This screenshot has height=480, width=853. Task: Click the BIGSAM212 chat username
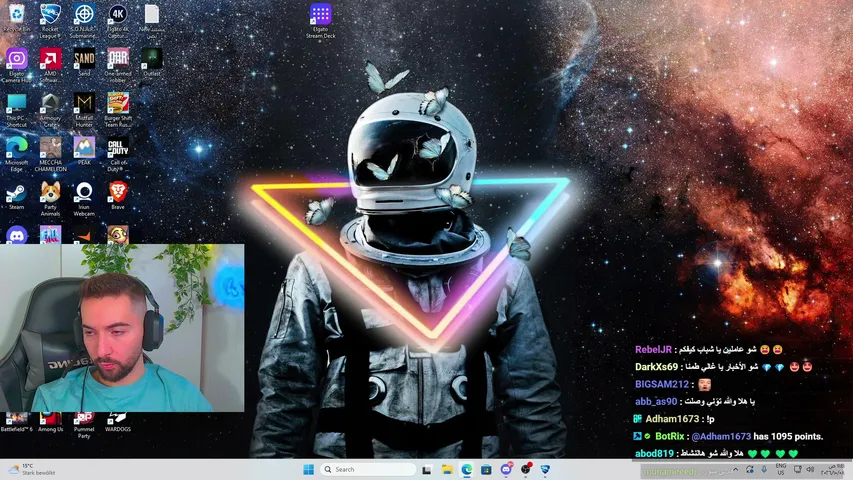point(662,384)
